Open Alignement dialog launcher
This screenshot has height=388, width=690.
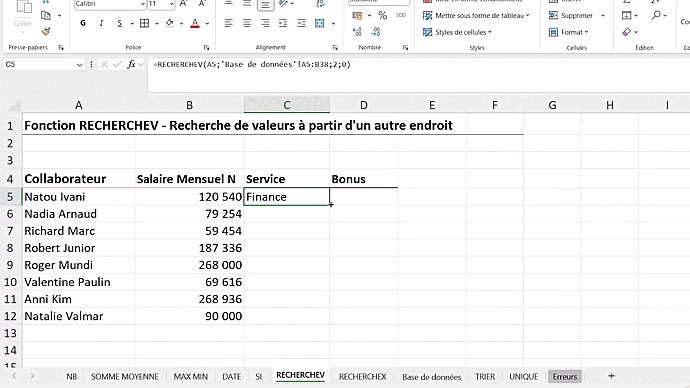[x=335, y=48]
